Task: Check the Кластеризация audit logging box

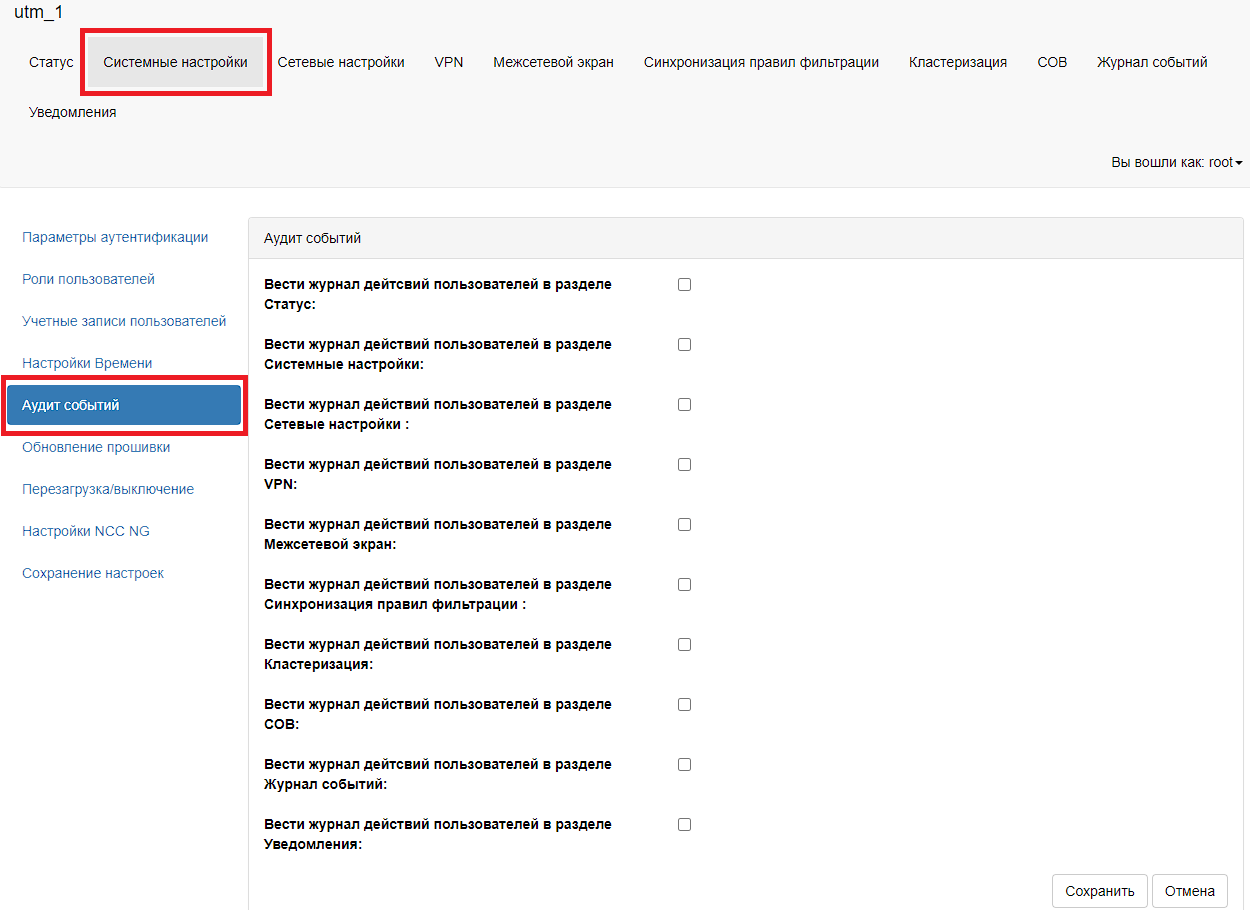Action: point(684,645)
